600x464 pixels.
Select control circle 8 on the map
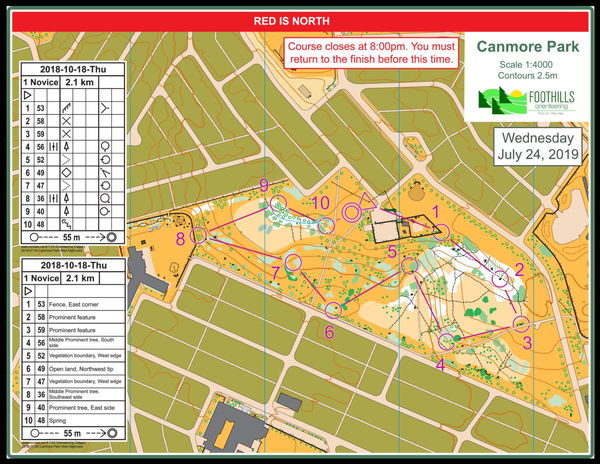[x=199, y=235]
